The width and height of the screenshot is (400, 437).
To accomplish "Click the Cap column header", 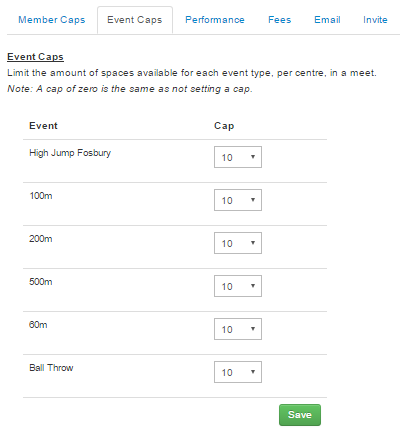I will tap(224, 126).
